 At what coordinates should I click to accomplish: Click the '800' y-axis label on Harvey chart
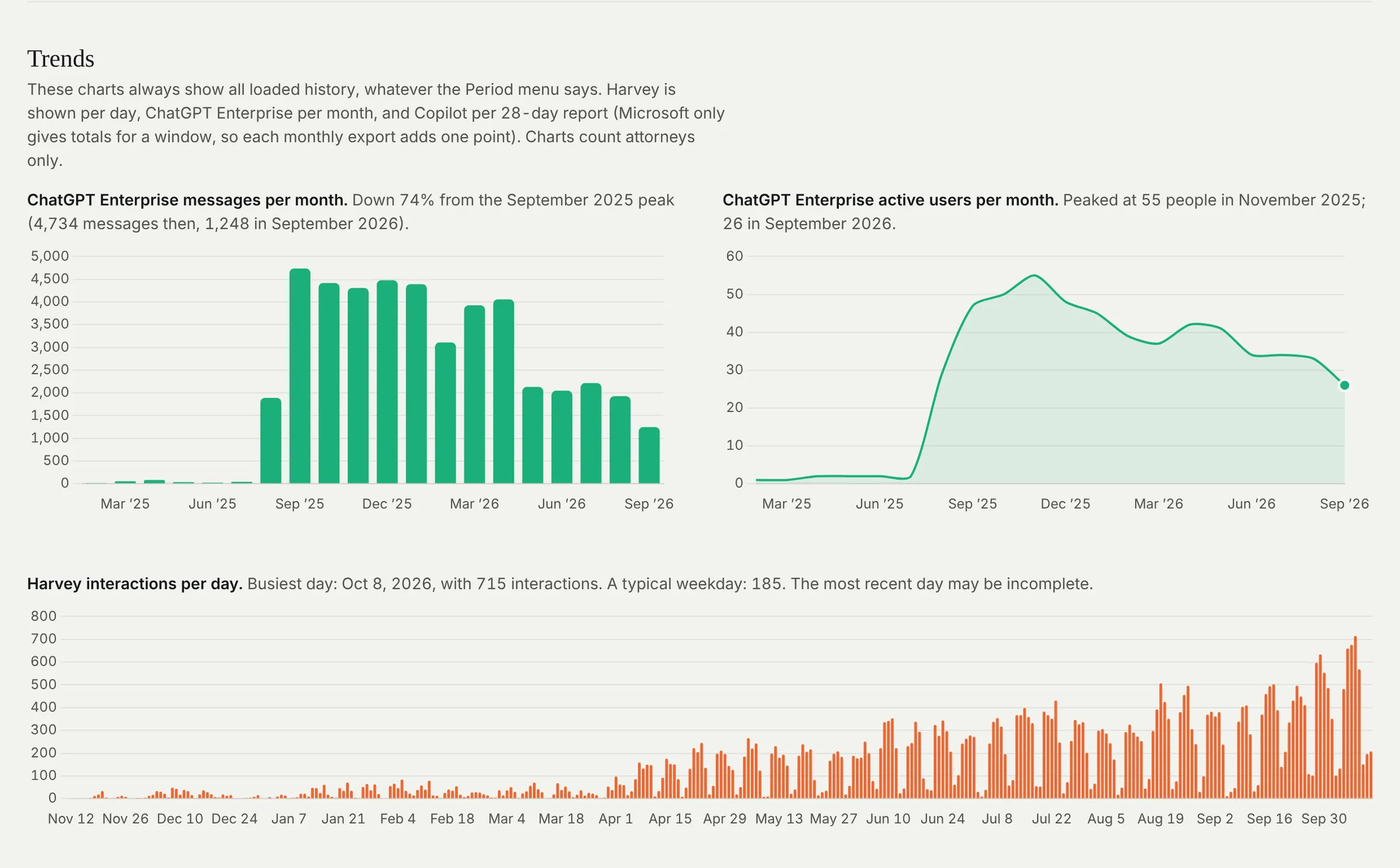click(x=44, y=616)
